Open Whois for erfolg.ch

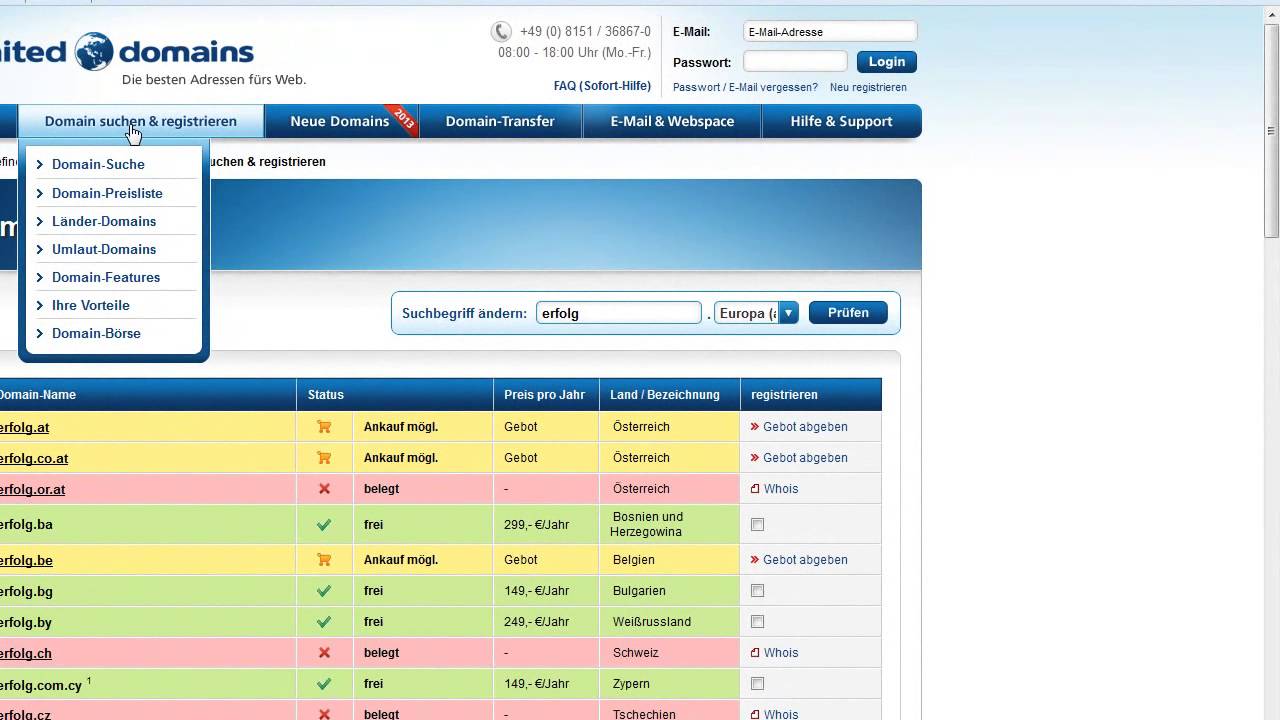781,653
